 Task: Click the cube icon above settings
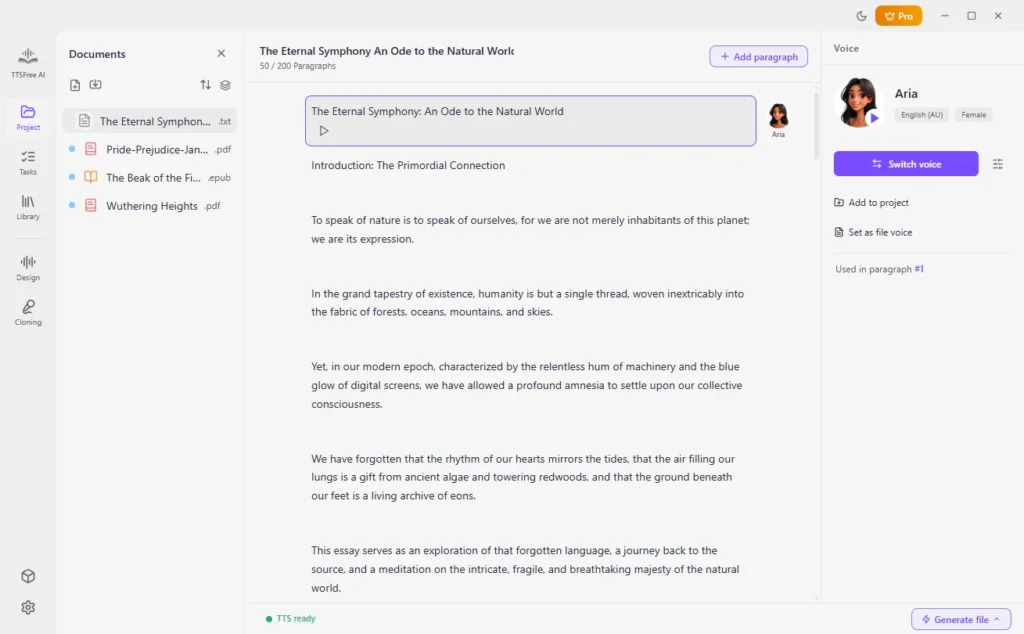(28, 576)
